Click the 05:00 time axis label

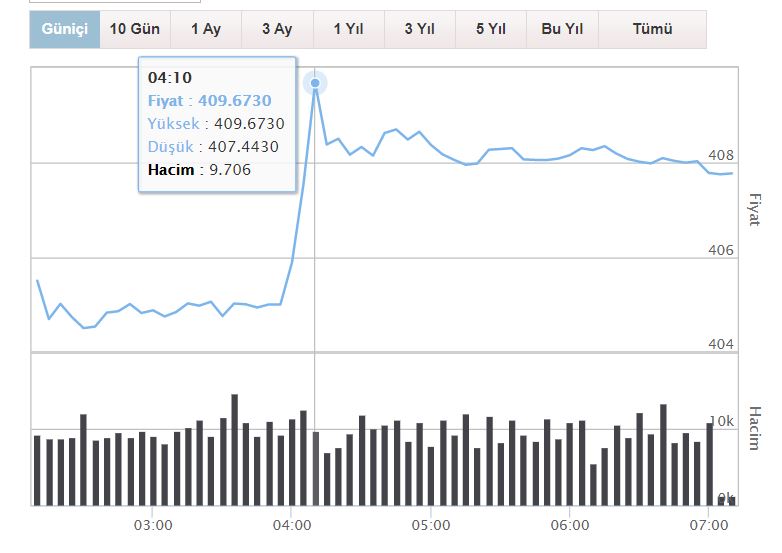[x=429, y=524]
